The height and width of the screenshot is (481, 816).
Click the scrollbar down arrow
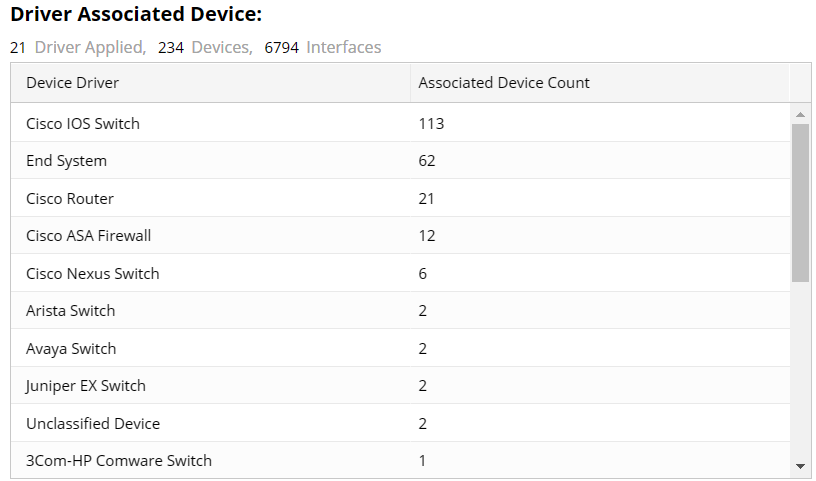[800, 466]
